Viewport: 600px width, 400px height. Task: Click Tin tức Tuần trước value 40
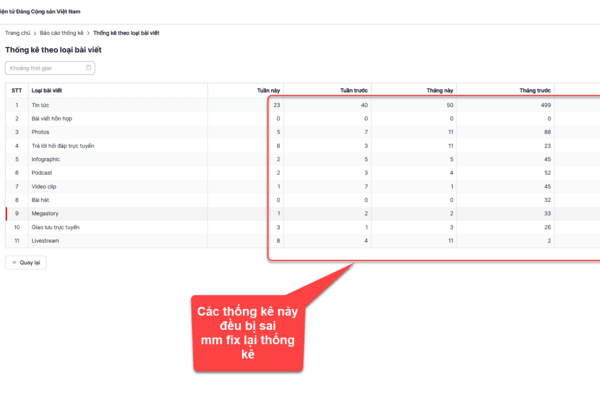pyautogui.click(x=364, y=105)
